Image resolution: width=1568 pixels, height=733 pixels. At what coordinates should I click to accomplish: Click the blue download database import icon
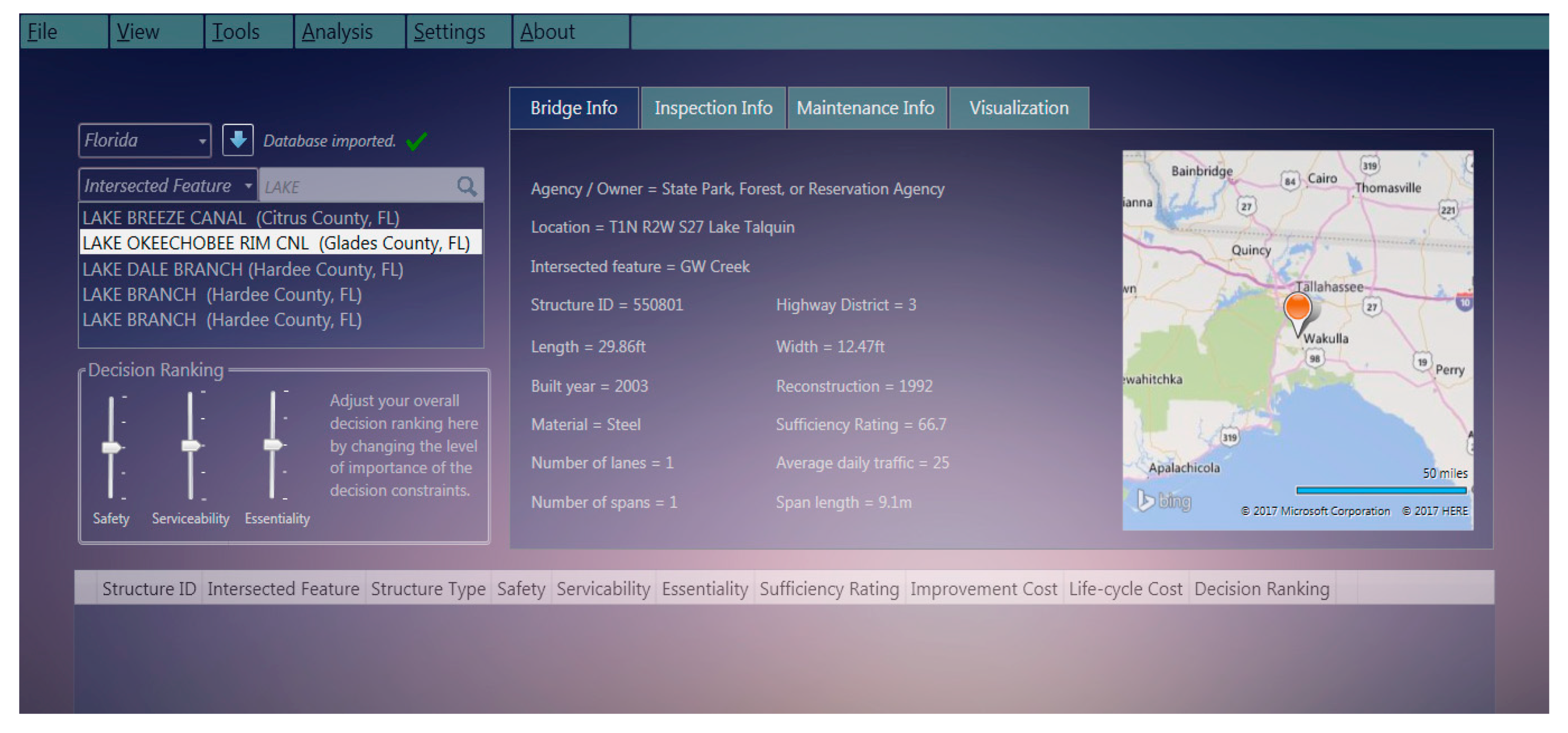click(x=237, y=140)
